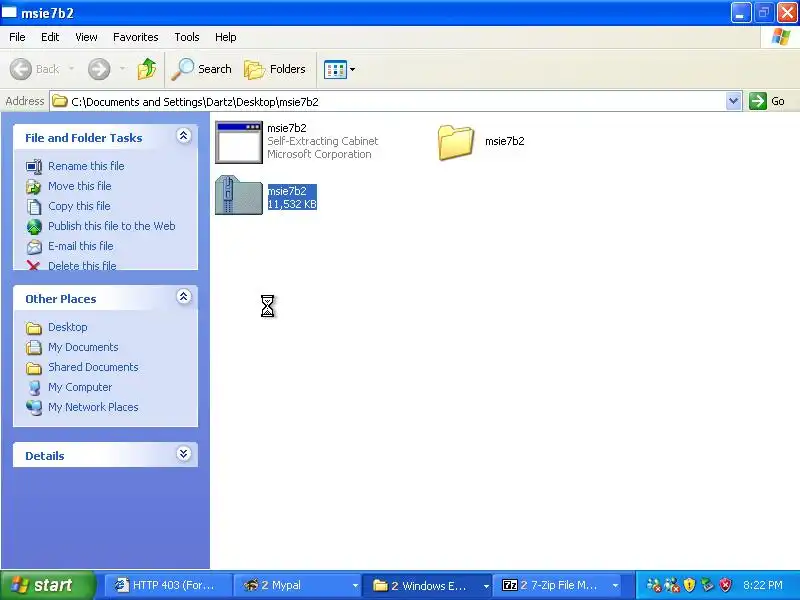The width and height of the screenshot is (800, 600).
Task: Open the Help menu
Action: [226, 37]
